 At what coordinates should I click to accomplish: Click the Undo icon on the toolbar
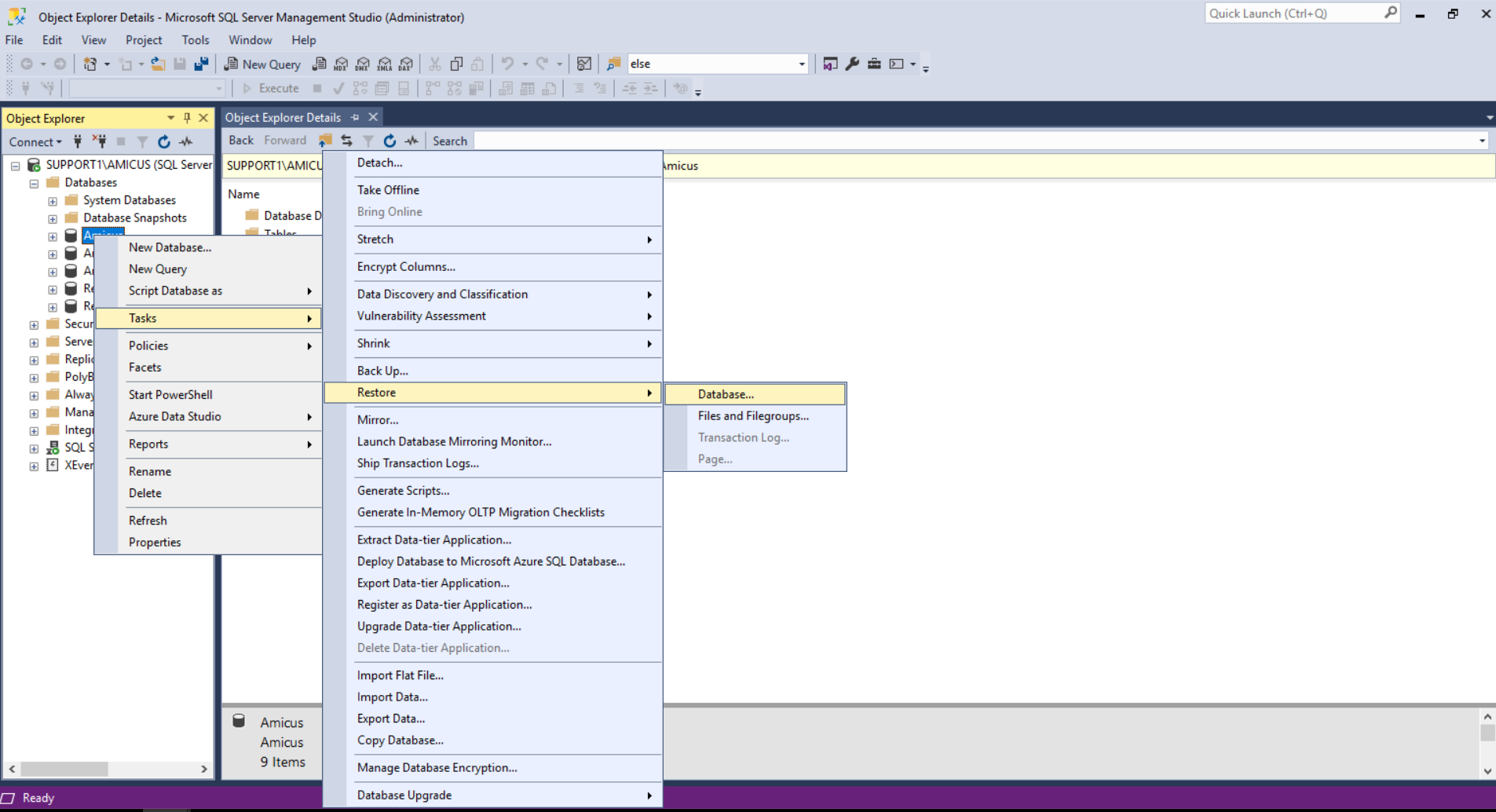[508, 64]
